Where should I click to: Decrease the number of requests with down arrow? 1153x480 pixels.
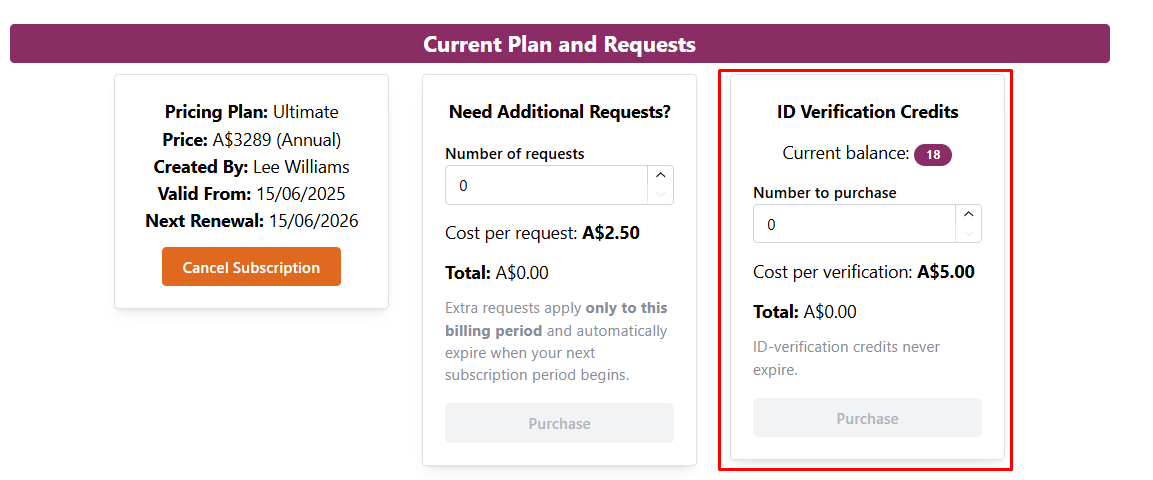(x=660, y=195)
